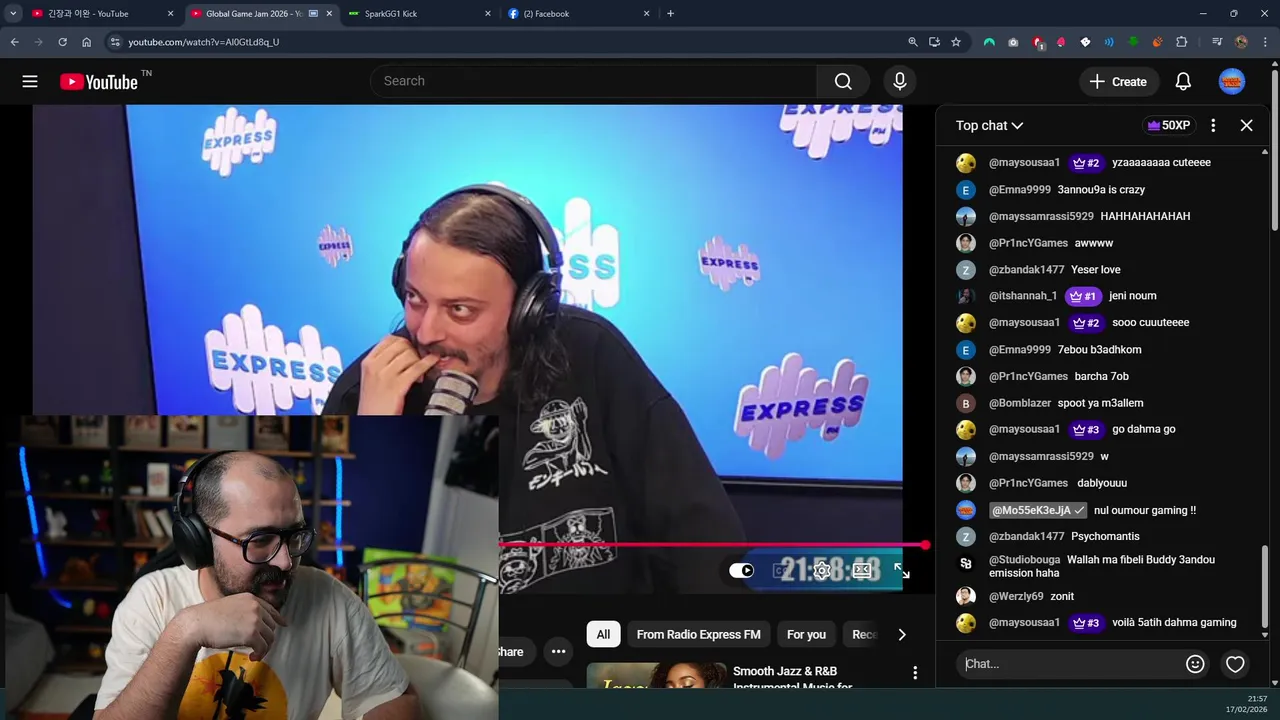Click the search magnifier button
1280x720 pixels.
843,81
